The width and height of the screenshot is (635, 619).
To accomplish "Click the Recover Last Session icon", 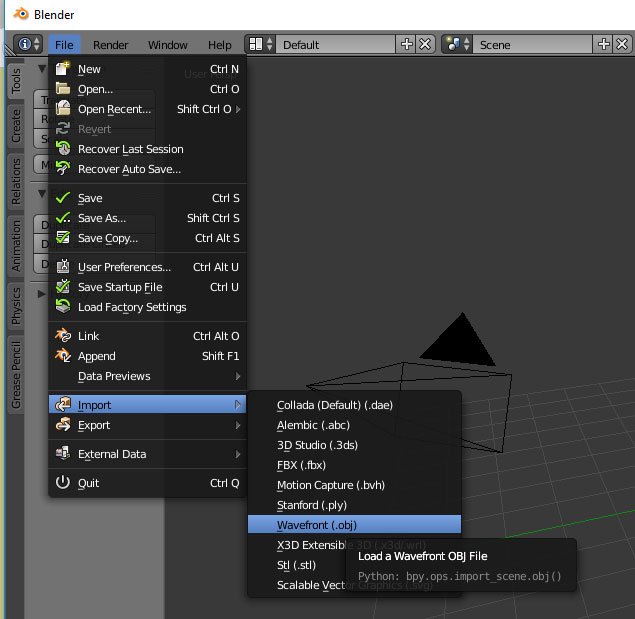I will point(63,149).
